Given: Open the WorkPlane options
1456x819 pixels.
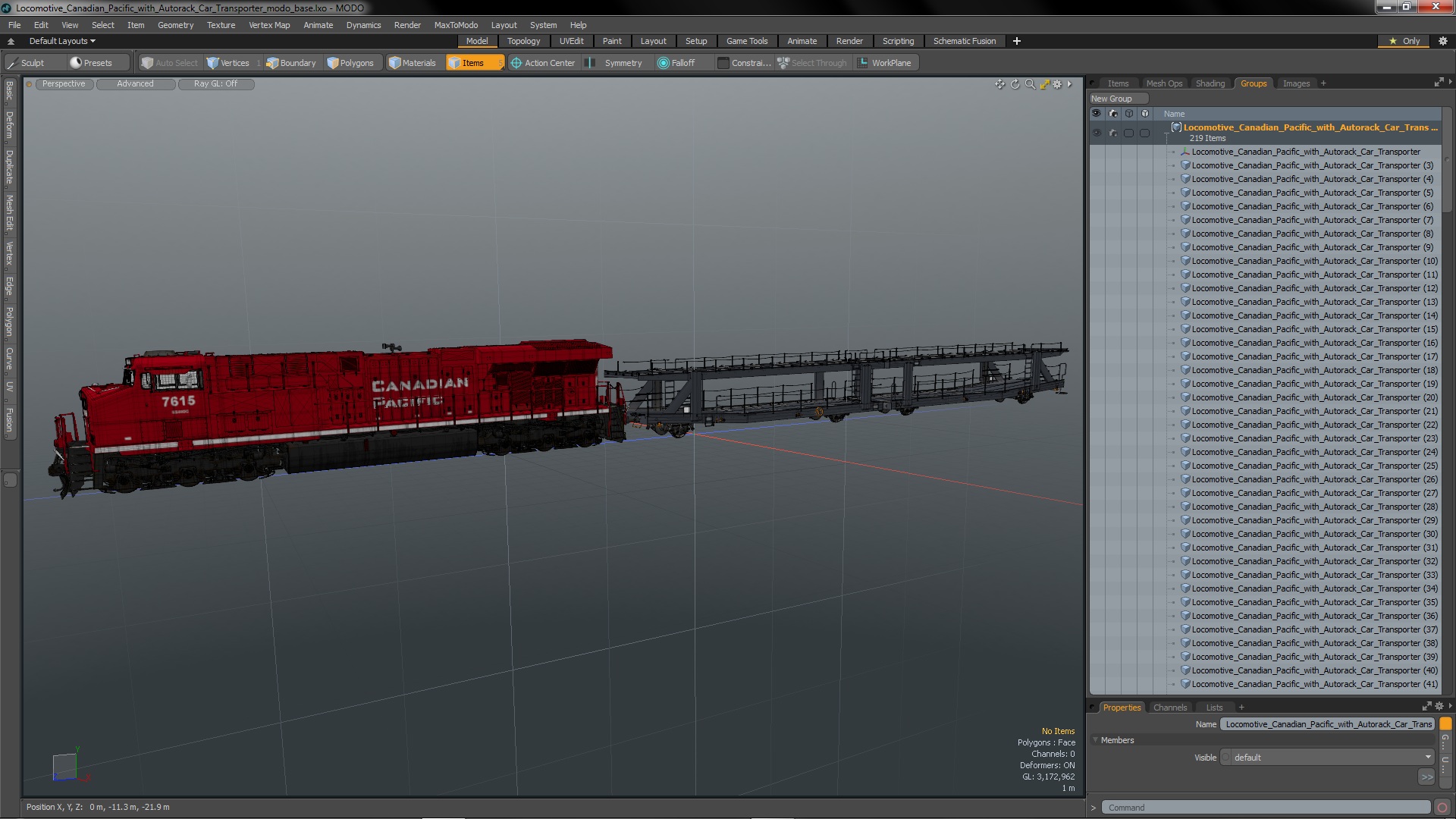Looking at the screenshot, I should 885,63.
